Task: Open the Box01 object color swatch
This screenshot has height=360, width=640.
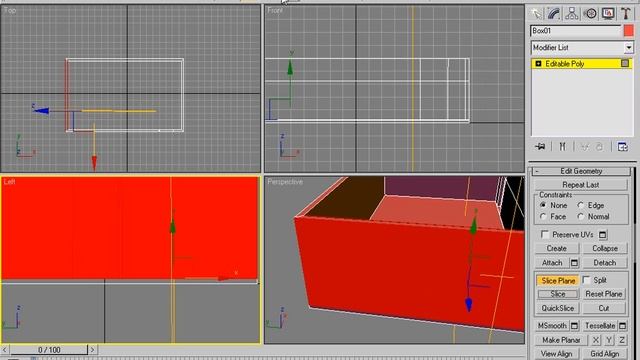Action: click(629, 31)
